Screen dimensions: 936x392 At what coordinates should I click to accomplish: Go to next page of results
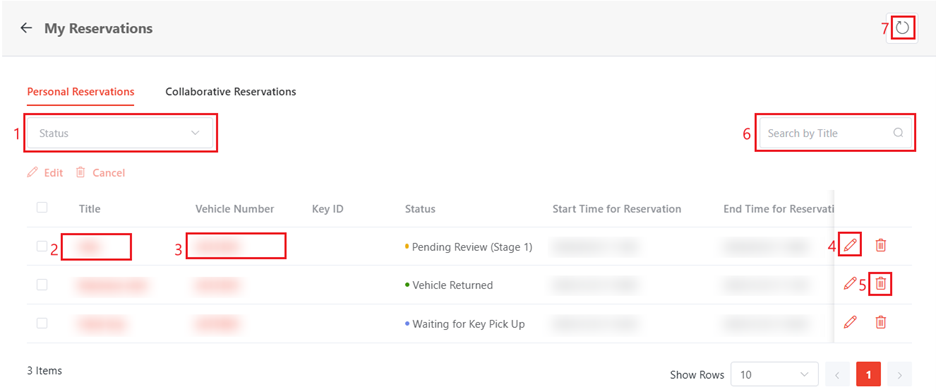[x=899, y=375]
